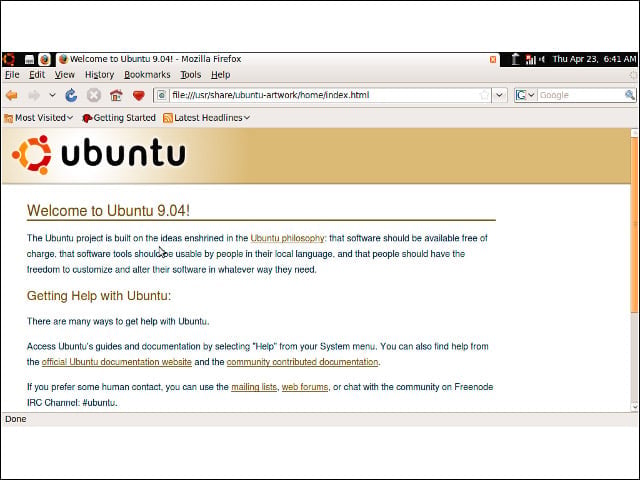Go to the Home page icon
This screenshot has height=480, width=640.
(x=116, y=96)
